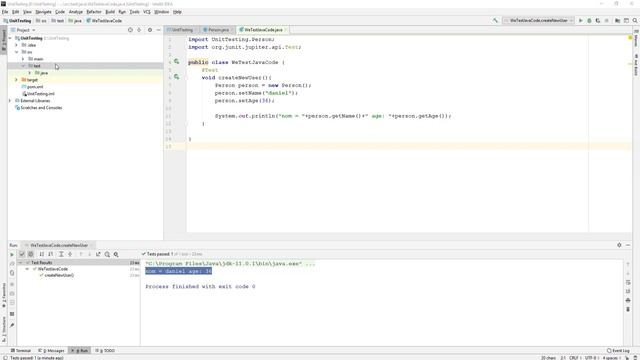
Task: Click Run with Coverage icon
Action: [598, 20]
